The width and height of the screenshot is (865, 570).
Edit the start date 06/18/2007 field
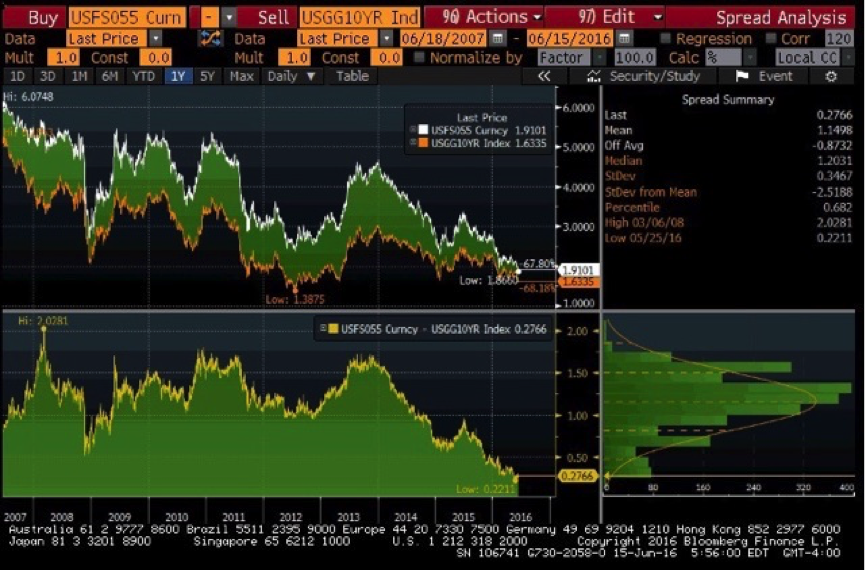point(443,38)
